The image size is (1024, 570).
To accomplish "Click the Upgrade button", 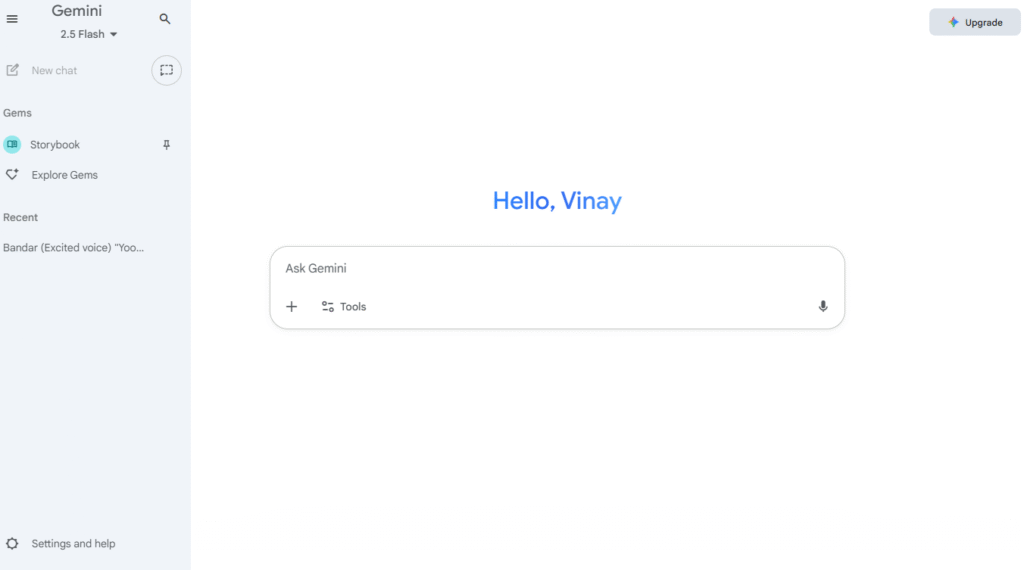I will point(975,22).
